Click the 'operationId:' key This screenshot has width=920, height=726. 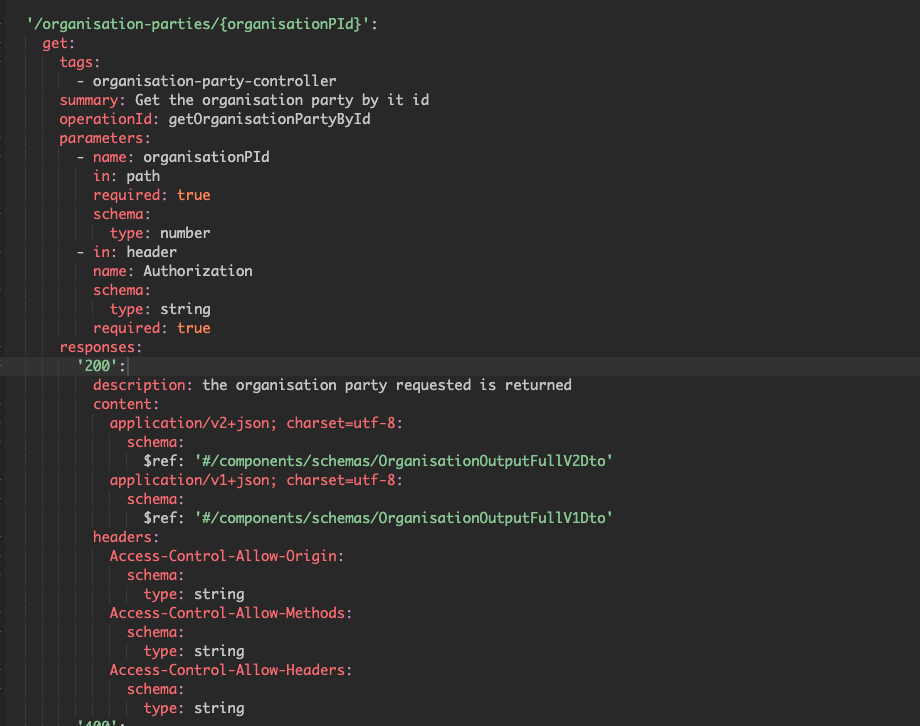[109, 119]
